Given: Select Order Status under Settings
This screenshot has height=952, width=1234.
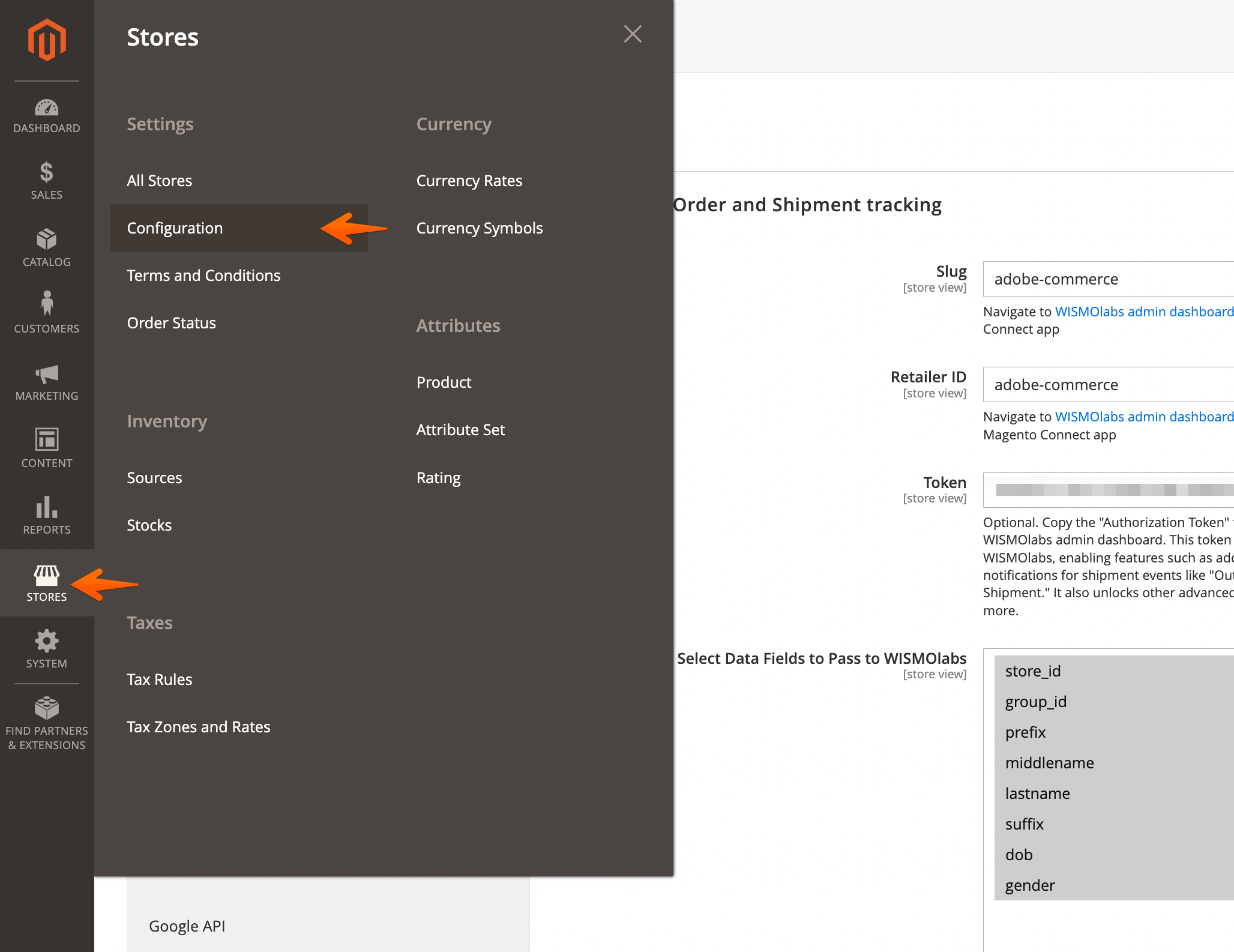Looking at the screenshot, I should 171,322.
